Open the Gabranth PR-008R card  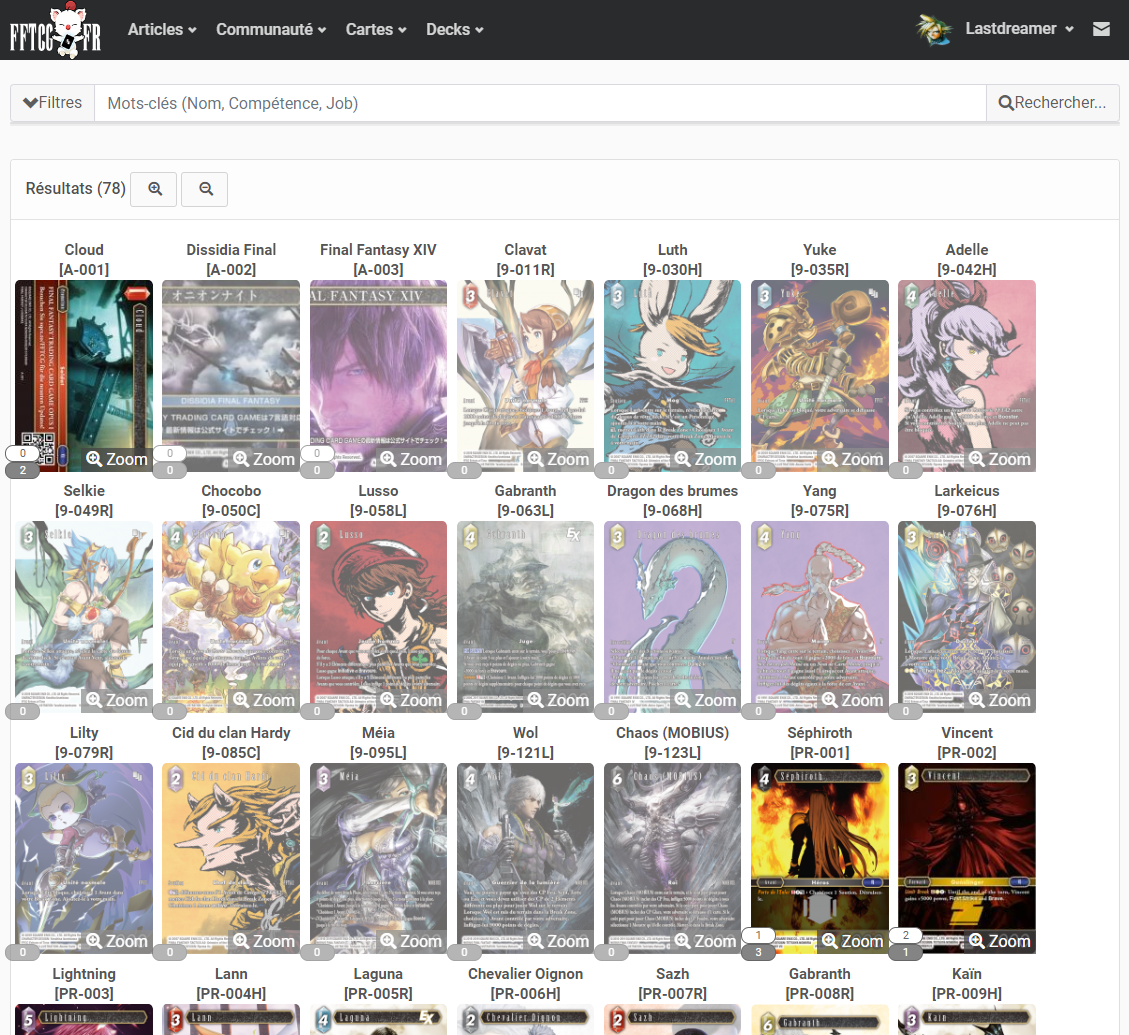819,1019
